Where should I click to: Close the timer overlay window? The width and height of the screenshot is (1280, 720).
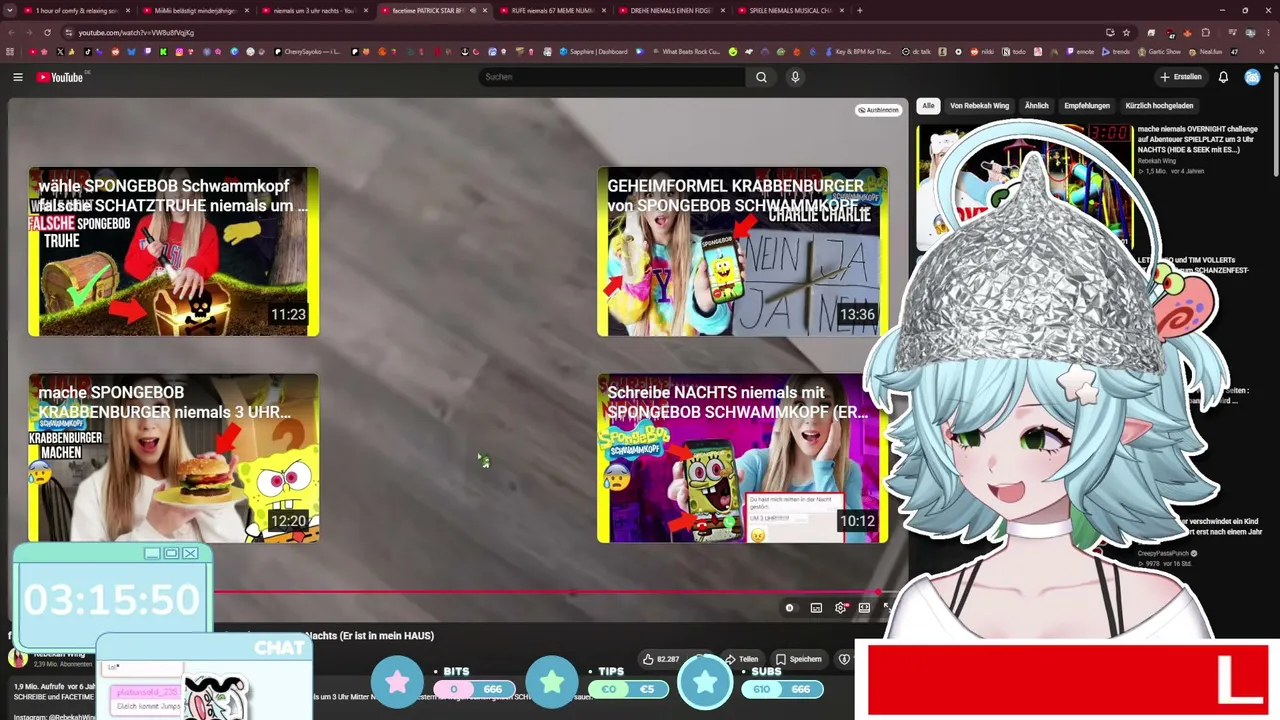click(x=190, y=553)
